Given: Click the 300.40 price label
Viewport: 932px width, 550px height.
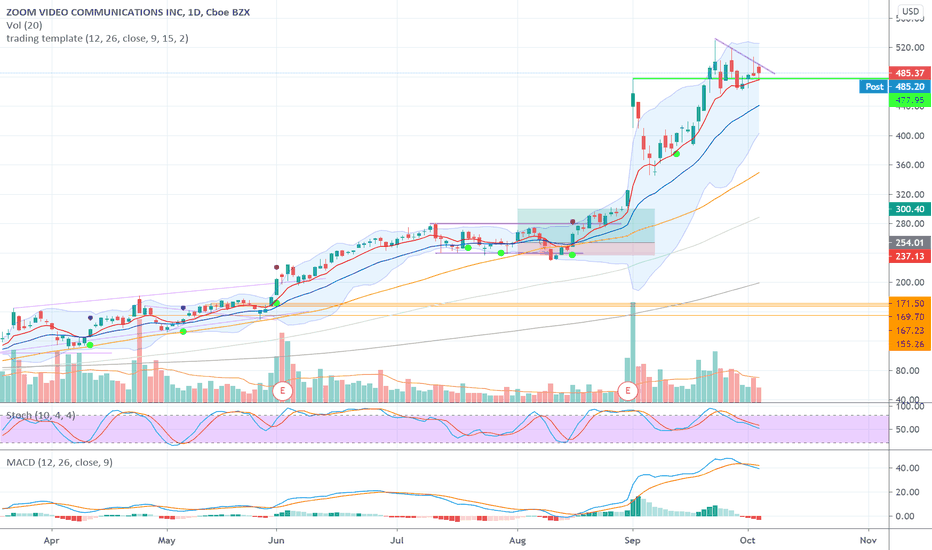Looking at the screenshot, I should [910, 209].
